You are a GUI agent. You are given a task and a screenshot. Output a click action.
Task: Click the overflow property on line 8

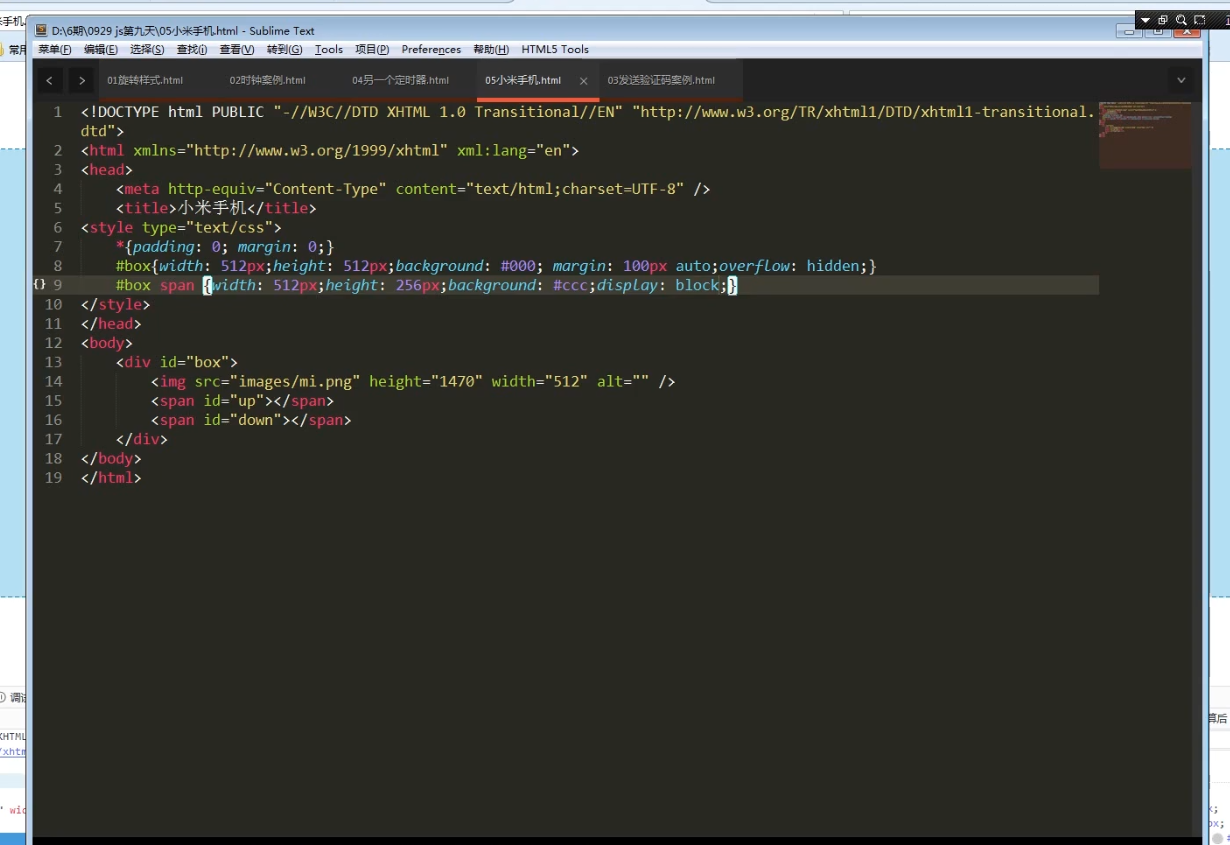(x=754, y=266)
